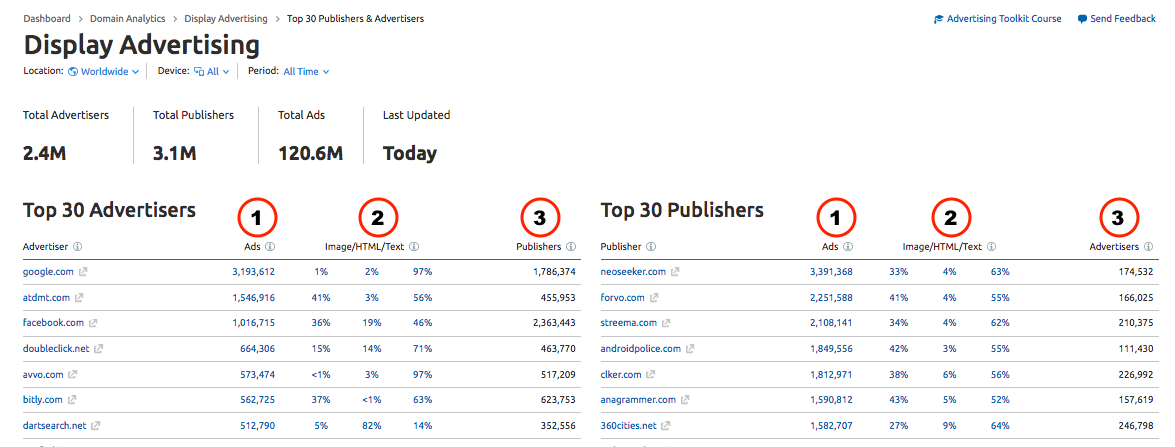Open external link icon next to 360cities.net
Image resolution: width=1175 pixels, height=447 pixels.
click(666, 425)
